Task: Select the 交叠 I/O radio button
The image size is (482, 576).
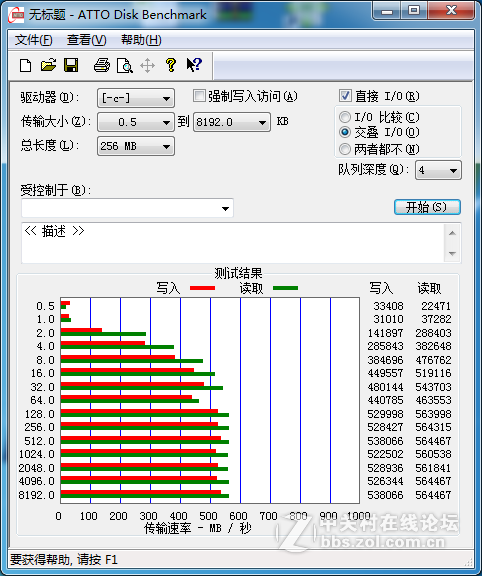Action: tap(345, 132)
